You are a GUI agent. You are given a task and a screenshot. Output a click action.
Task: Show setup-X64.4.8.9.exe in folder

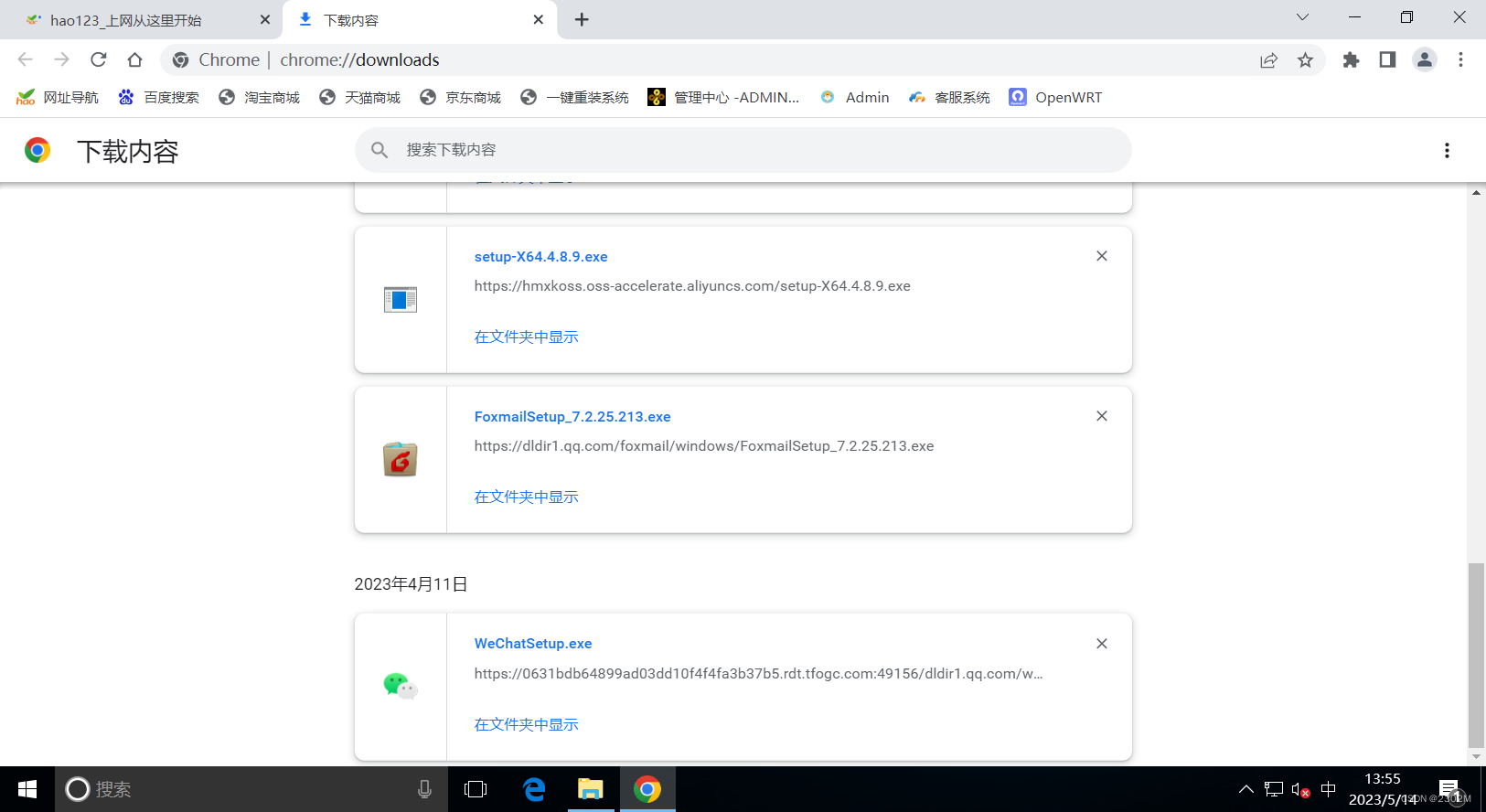point(526,337)
